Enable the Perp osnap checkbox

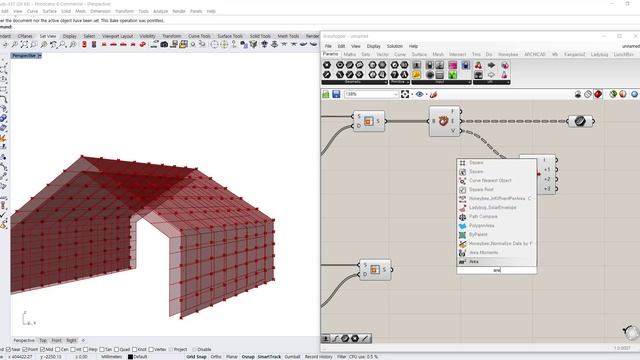[85, 349]
